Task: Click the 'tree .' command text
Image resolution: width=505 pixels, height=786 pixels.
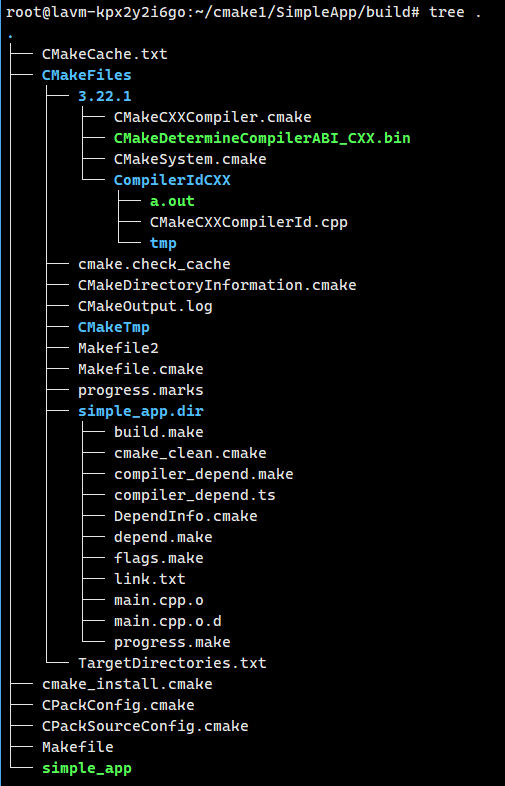Action: 455,13
